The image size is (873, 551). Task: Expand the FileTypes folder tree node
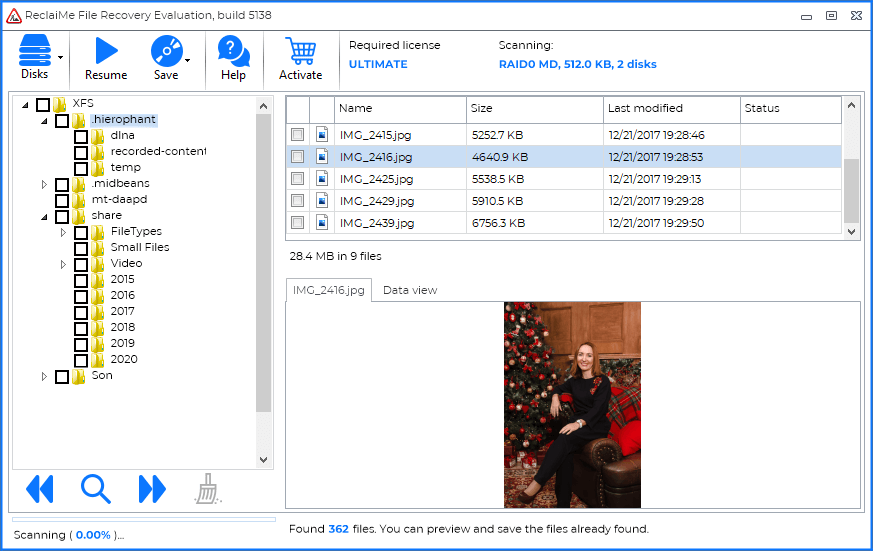tap(63, 232)
